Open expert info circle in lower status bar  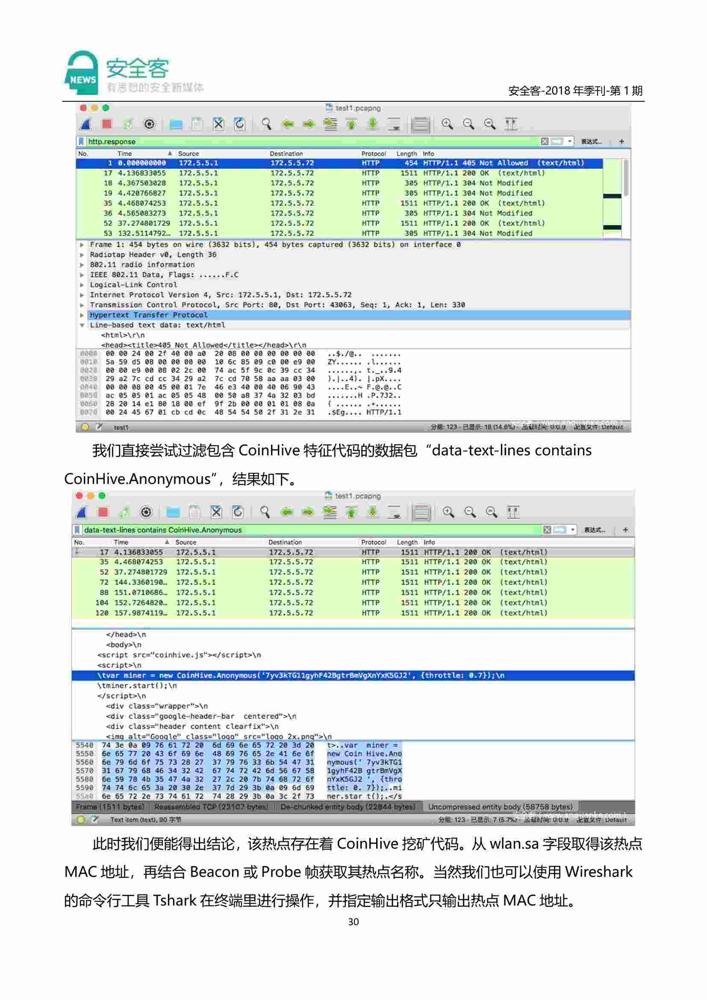(x=80, y=820)
